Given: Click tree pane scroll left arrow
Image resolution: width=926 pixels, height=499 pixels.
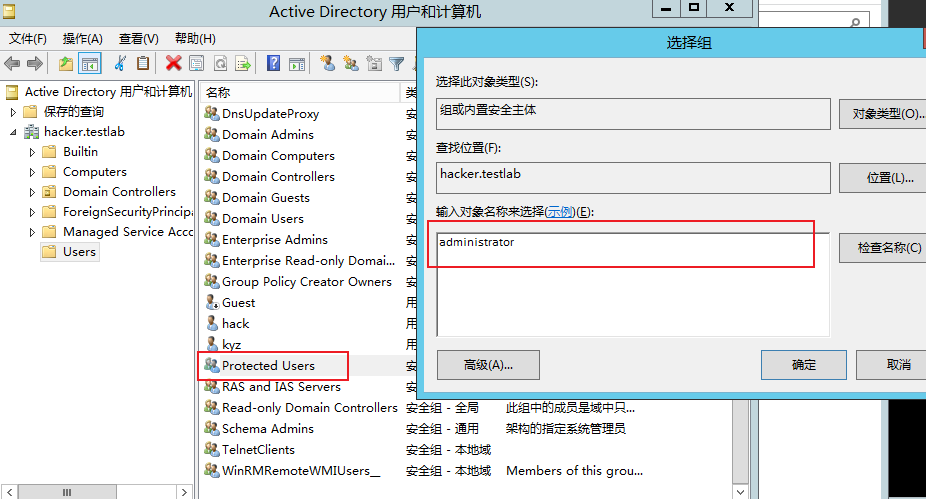Looking at the screenshot, I should click(x=9, y=492).
